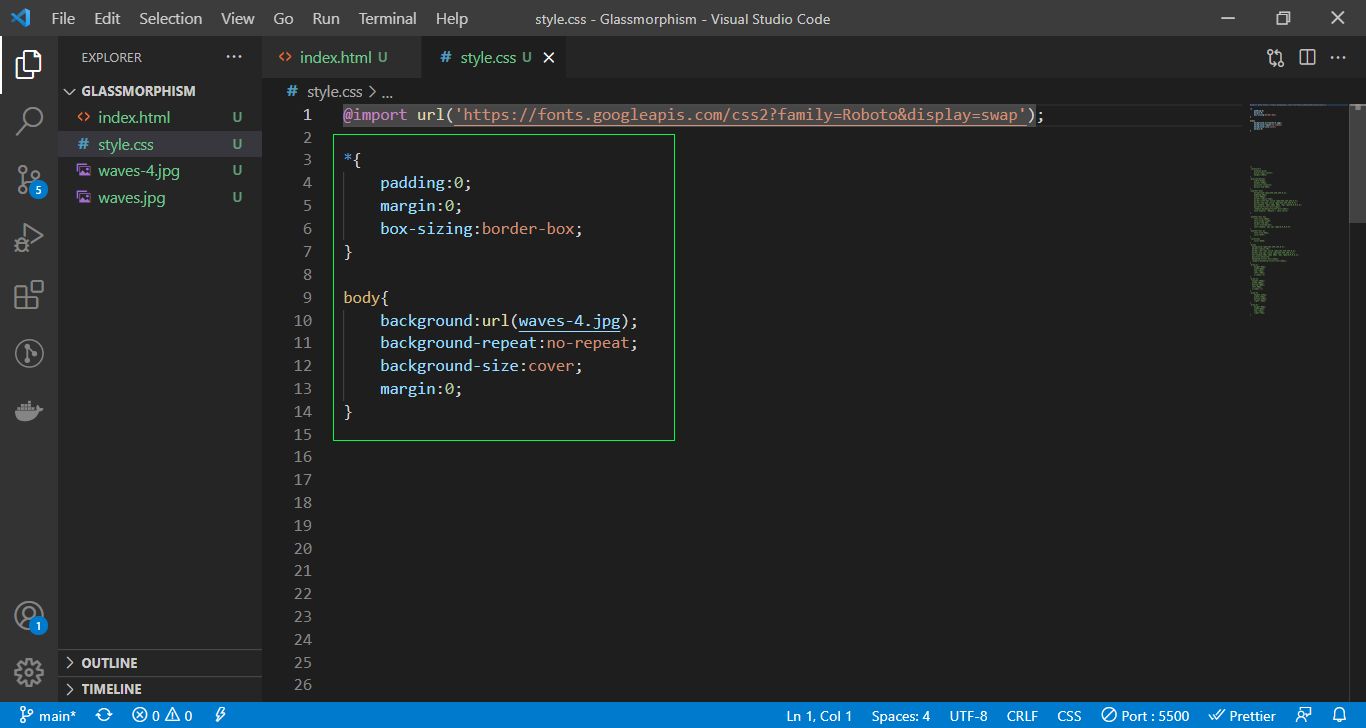Open the Accounts icon in activity bar
1366x728 pixels.
click(x=29, y=616)
